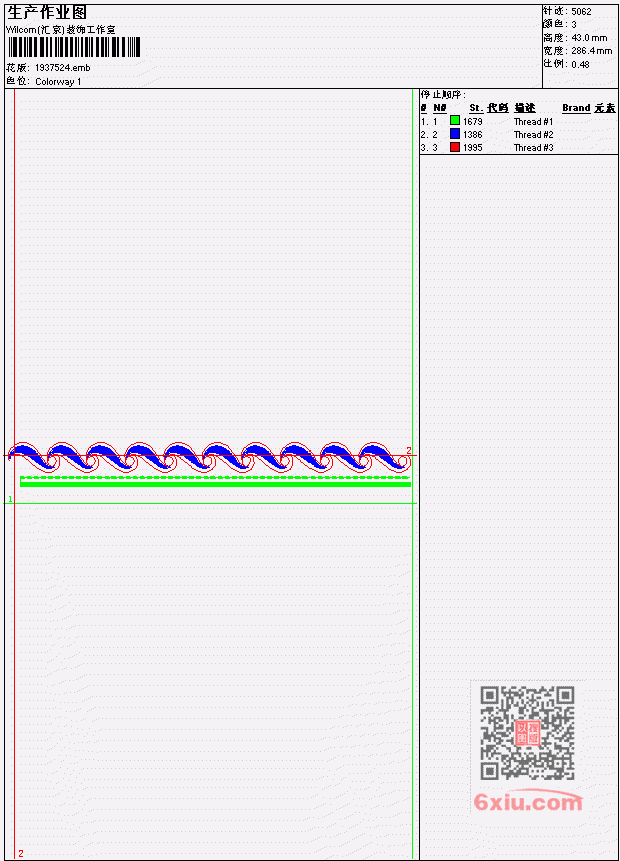The height and width of the screenshot is (861, 620).
Task: Click the blue color swatch for thread 1386
Action: point(455,133)
